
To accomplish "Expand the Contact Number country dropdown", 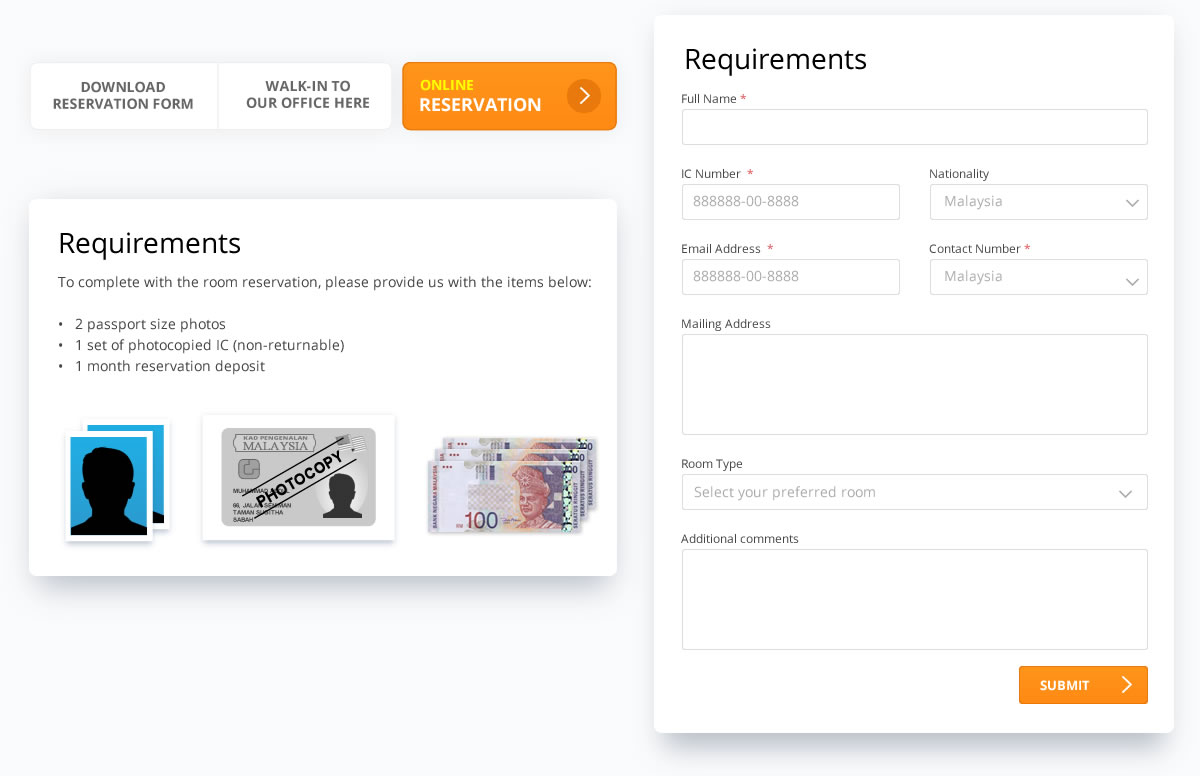I will (1038, 277).
